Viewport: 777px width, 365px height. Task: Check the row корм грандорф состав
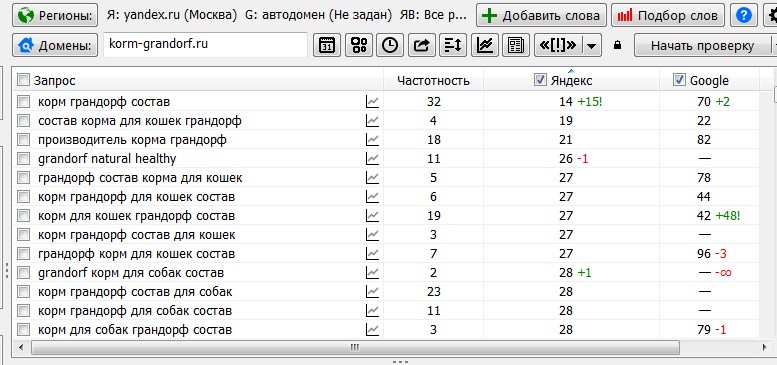(23, 102)
